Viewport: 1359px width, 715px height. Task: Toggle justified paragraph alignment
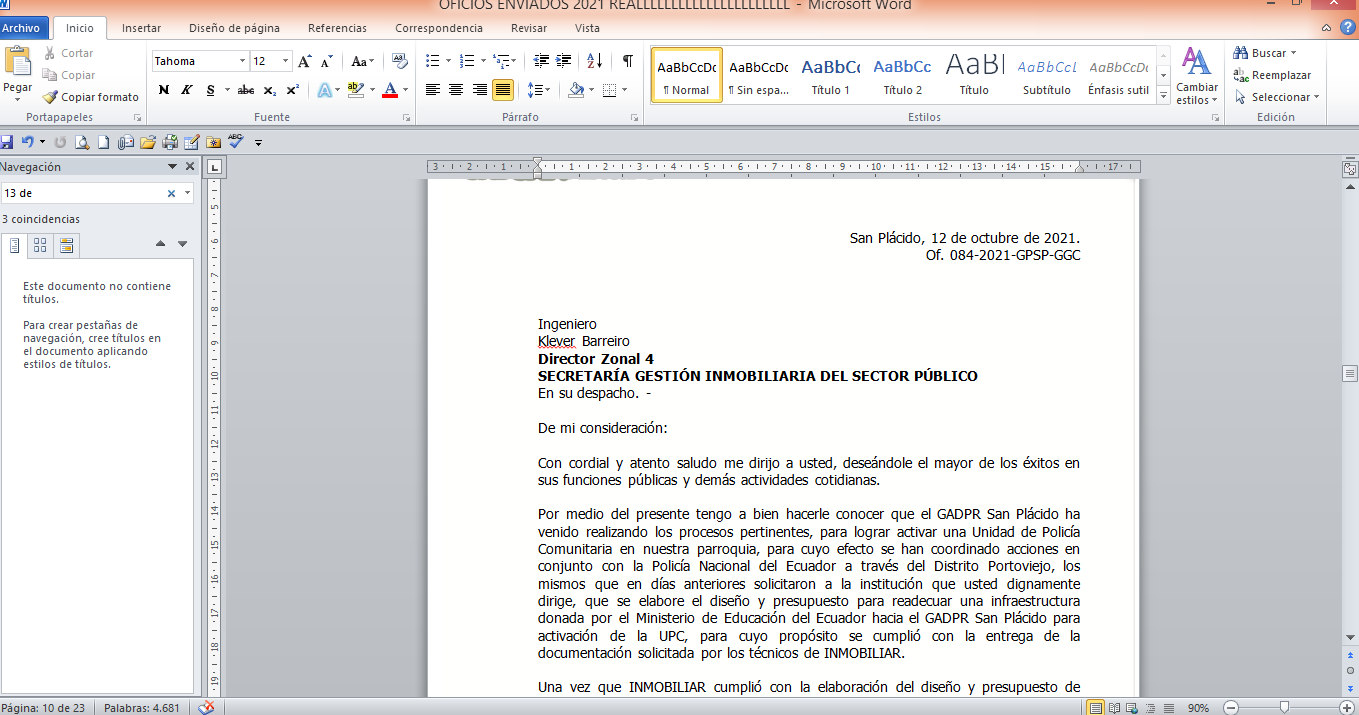503,90
